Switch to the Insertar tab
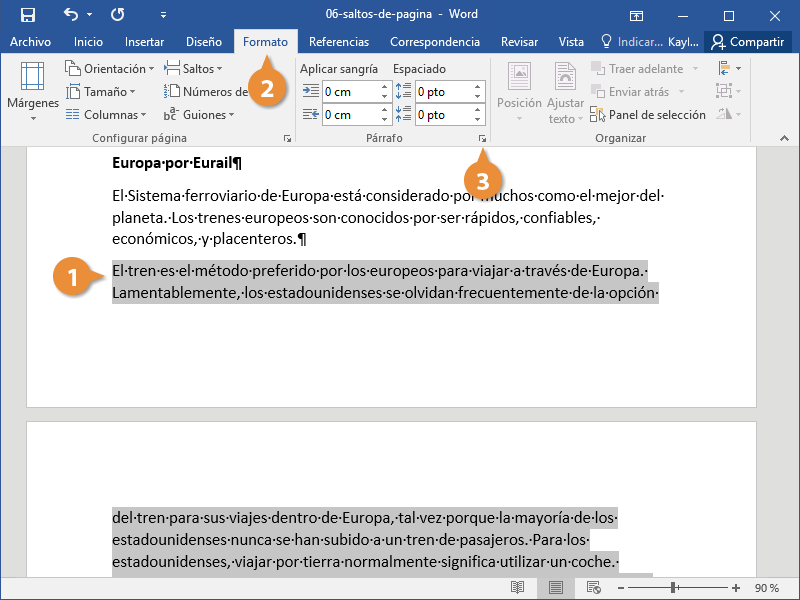 (x=144, y=42)
